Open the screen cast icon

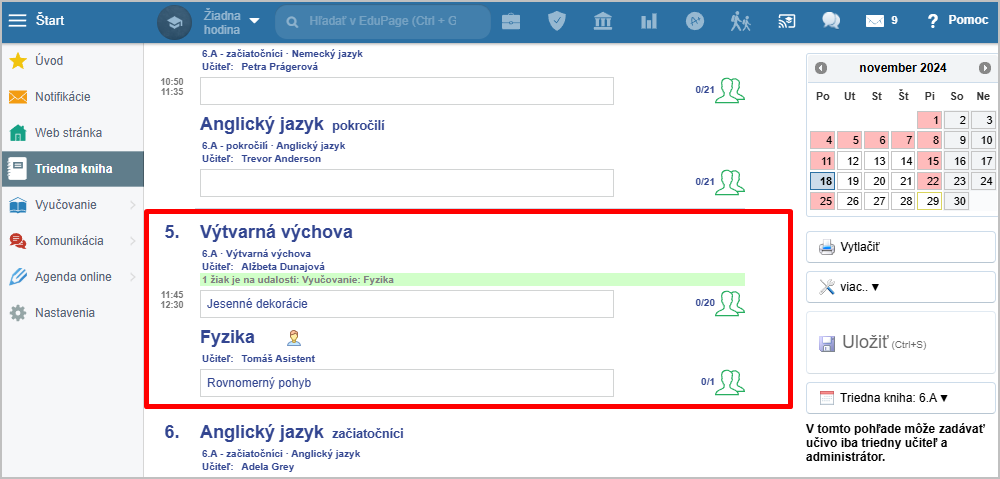[787, 21]
